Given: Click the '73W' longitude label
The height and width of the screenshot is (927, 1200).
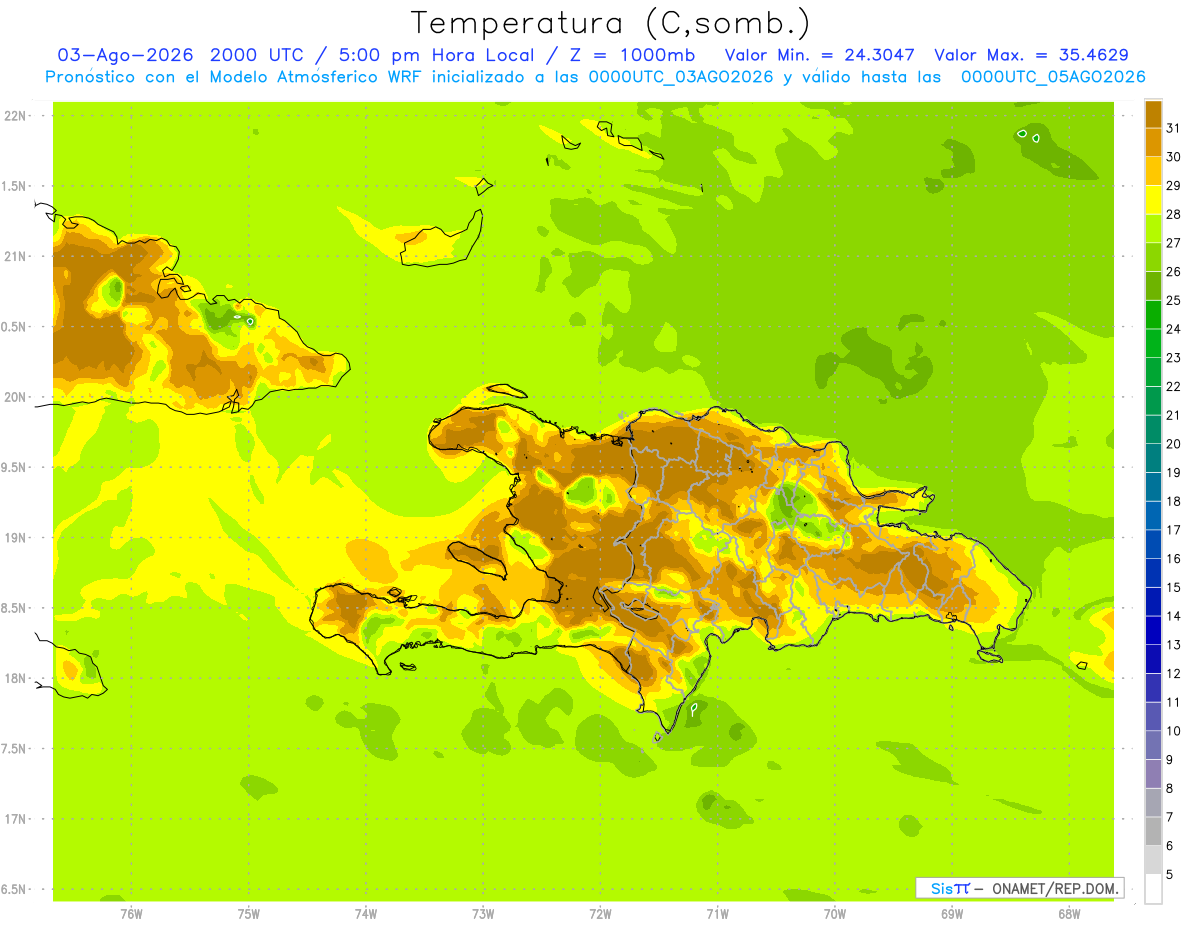Looking at the screenshot, I should pos(483,913).
